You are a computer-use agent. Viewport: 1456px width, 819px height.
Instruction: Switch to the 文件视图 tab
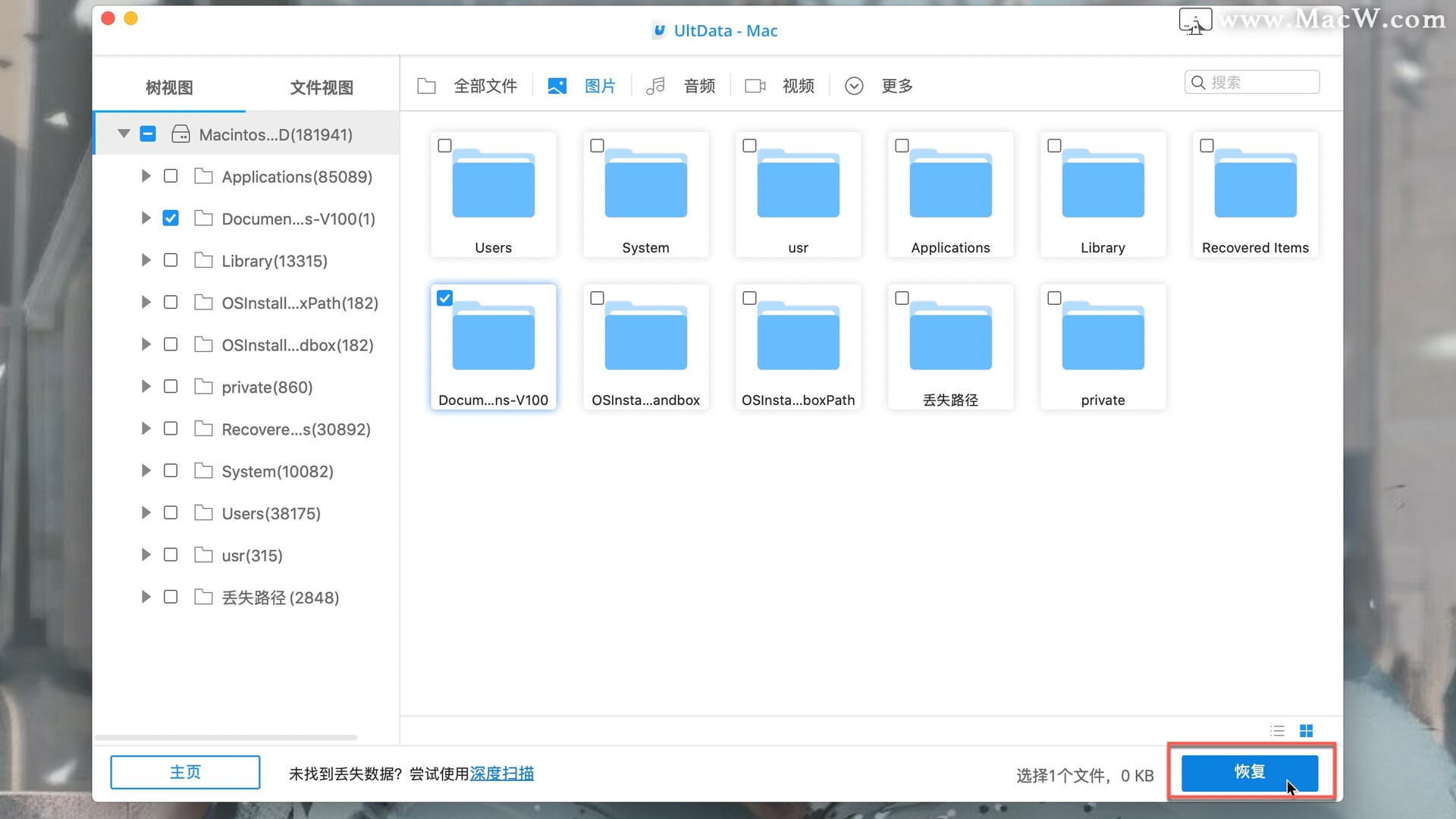(x=322, y=87)
